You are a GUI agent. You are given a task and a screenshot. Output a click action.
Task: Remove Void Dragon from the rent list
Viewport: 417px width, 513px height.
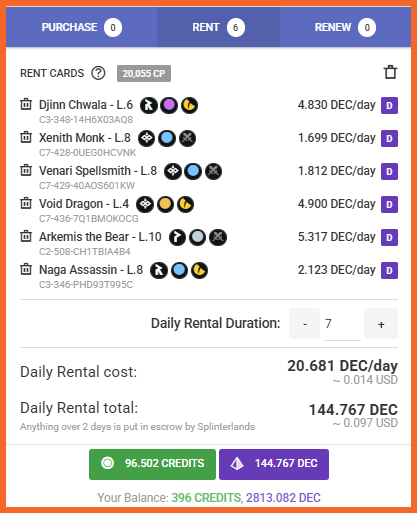[x=26, y=203]
